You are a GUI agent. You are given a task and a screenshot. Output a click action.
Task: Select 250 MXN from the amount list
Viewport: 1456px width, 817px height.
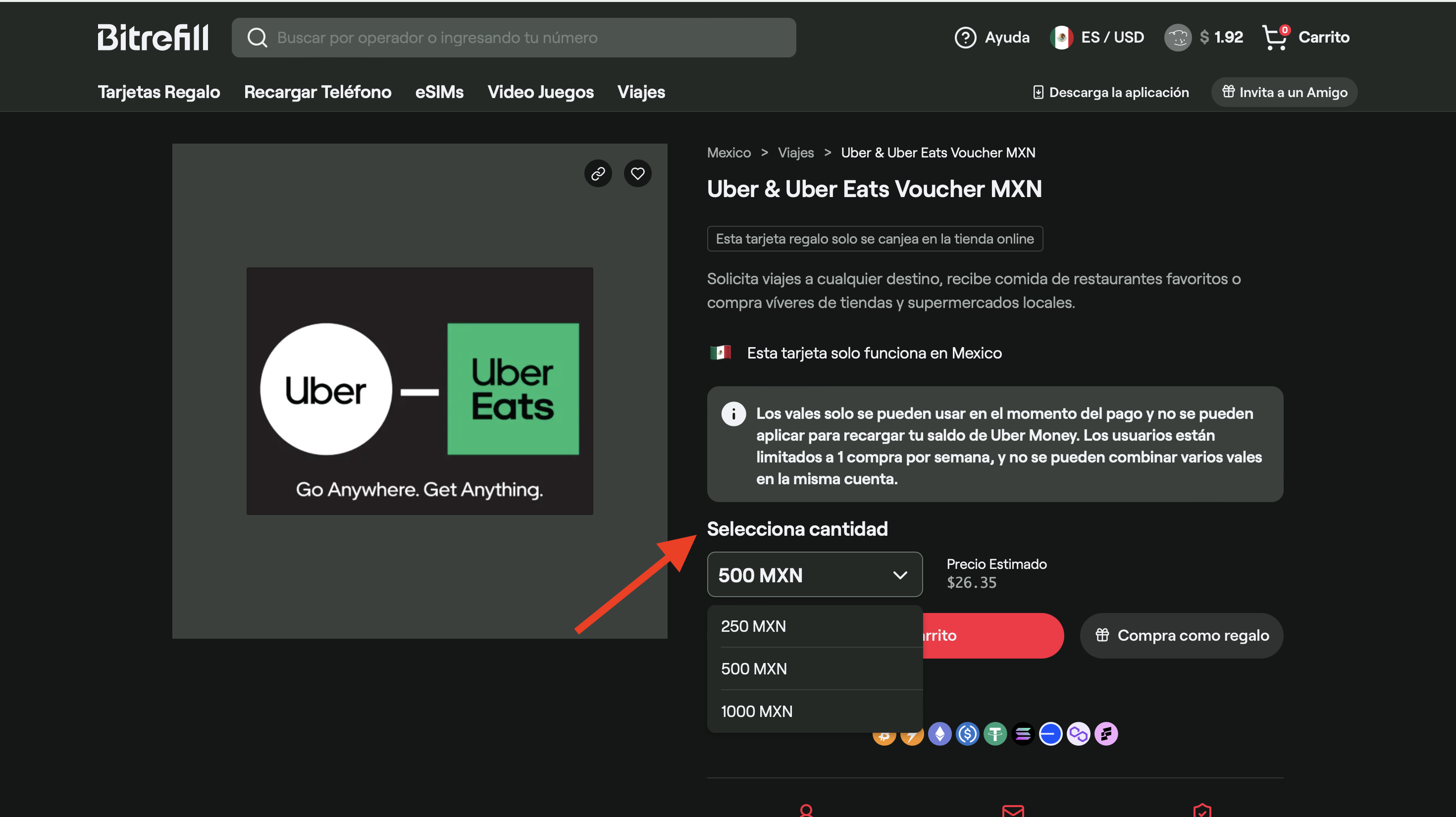pos(815,626)
